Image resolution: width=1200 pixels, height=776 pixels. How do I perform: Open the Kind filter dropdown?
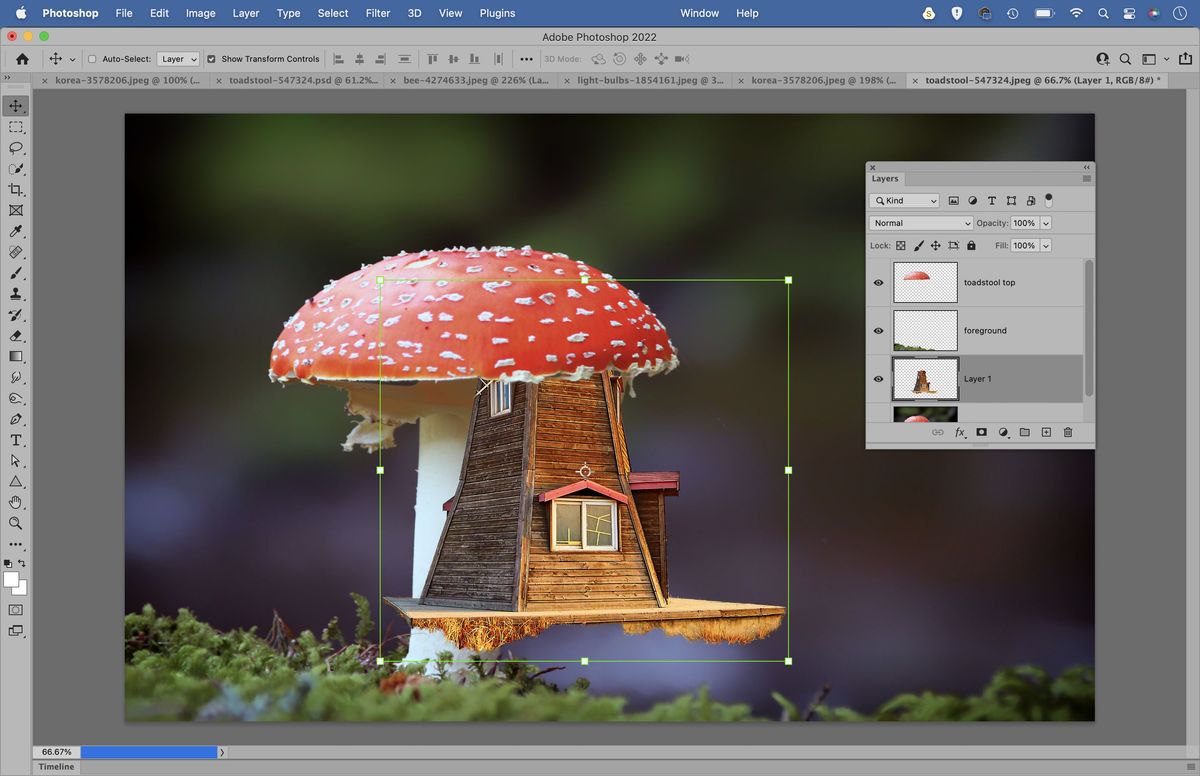coord(904,200)
